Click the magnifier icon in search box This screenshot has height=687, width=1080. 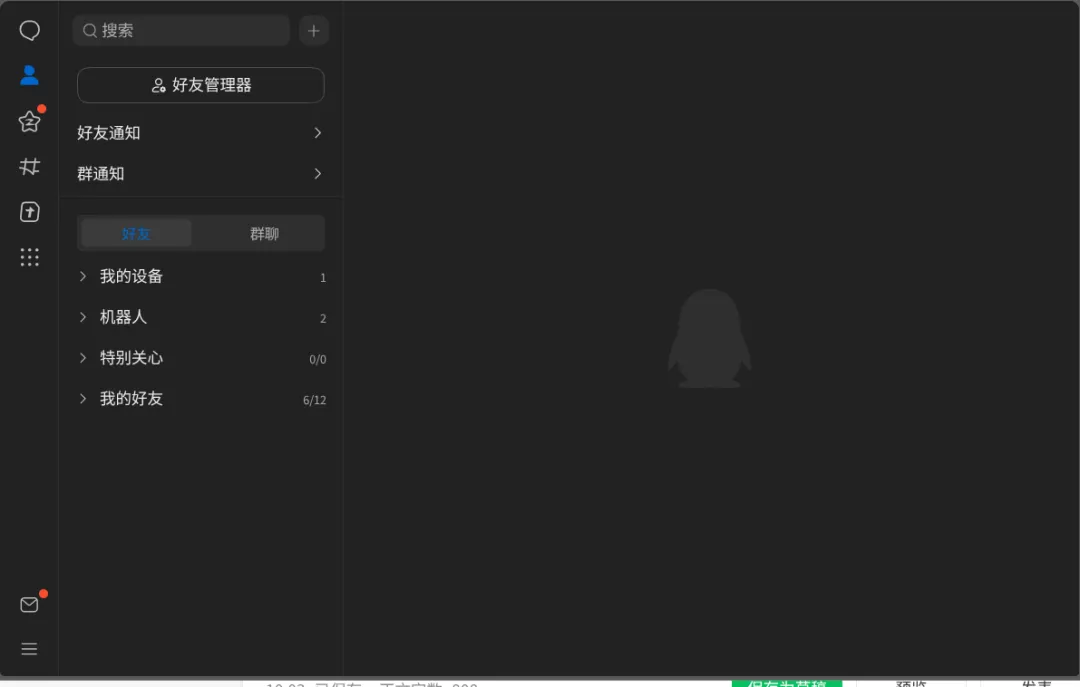click(x=90, y=30)
